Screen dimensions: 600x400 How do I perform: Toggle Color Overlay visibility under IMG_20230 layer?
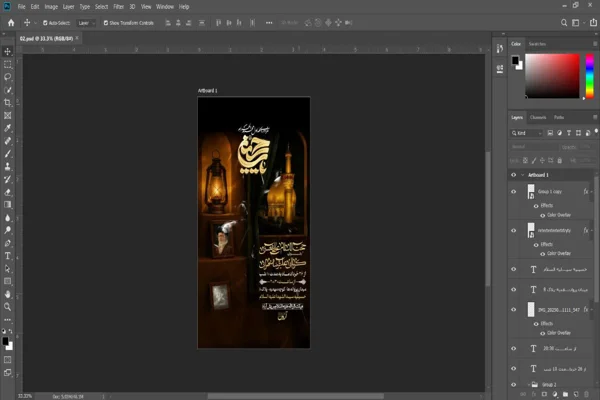pyautogui.click(x=542, y=333)
